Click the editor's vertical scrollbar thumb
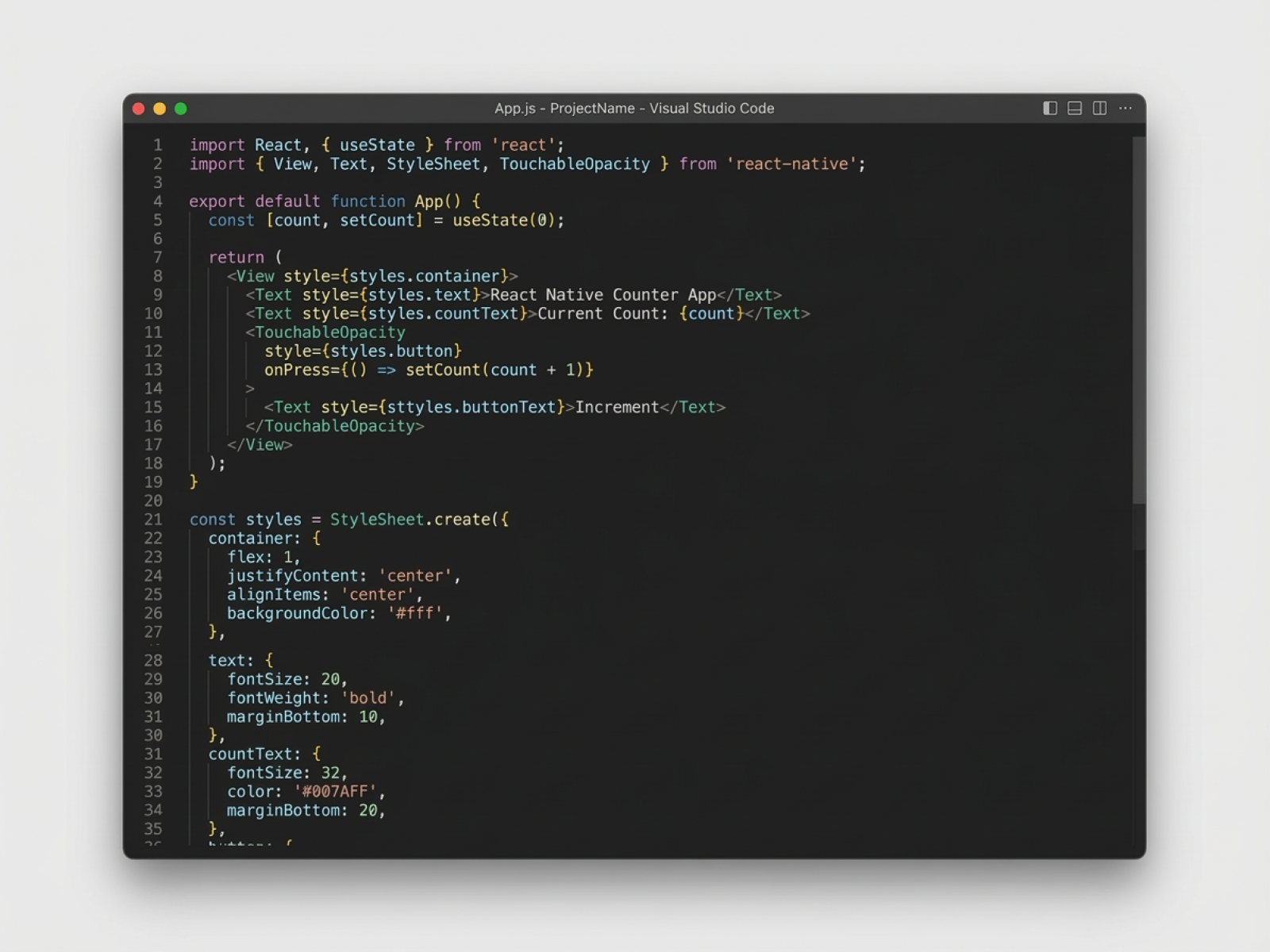 click(1139, 317)
